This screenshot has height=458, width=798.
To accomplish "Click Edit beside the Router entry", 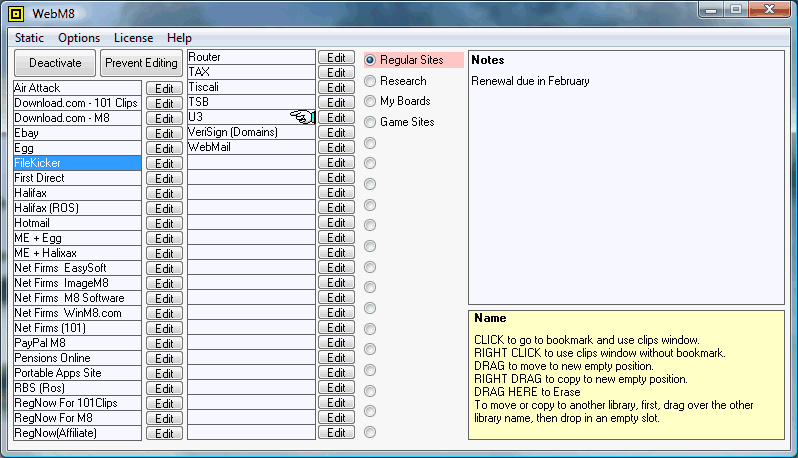I will click(337, 58).
